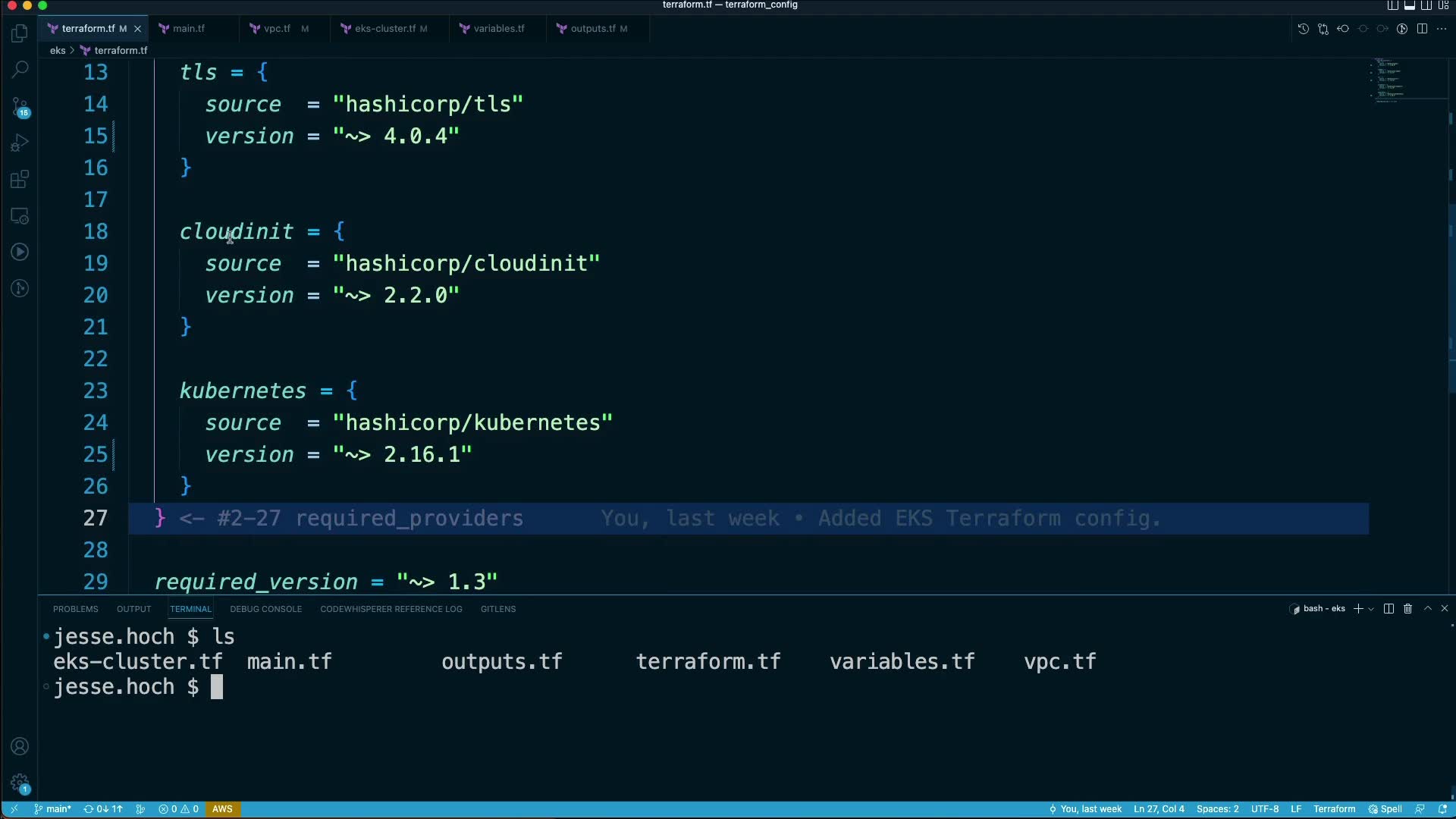This screenshot has width=1456, height=819.
Task: Kill the bash terminal with trash icon
Action: [1407, 609]
